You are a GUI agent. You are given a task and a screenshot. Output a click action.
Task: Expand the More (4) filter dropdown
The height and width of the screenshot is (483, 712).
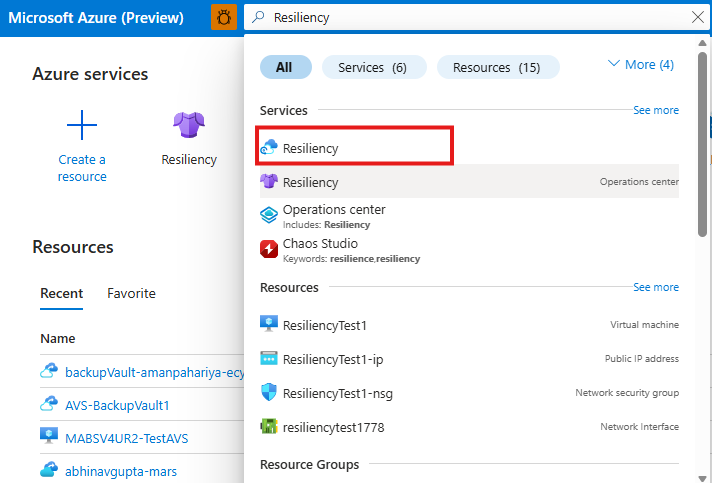coord(640,64)
